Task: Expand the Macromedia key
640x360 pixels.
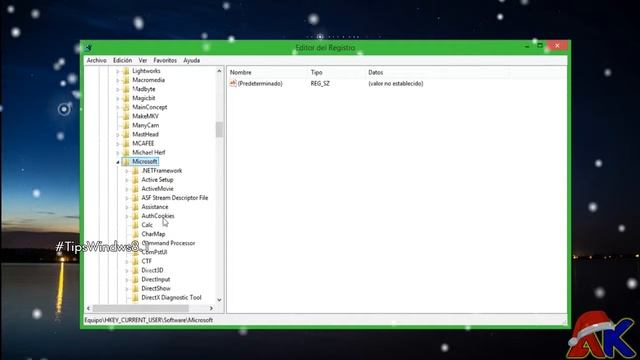Action: pyautogui.click(x=118, y=80)
